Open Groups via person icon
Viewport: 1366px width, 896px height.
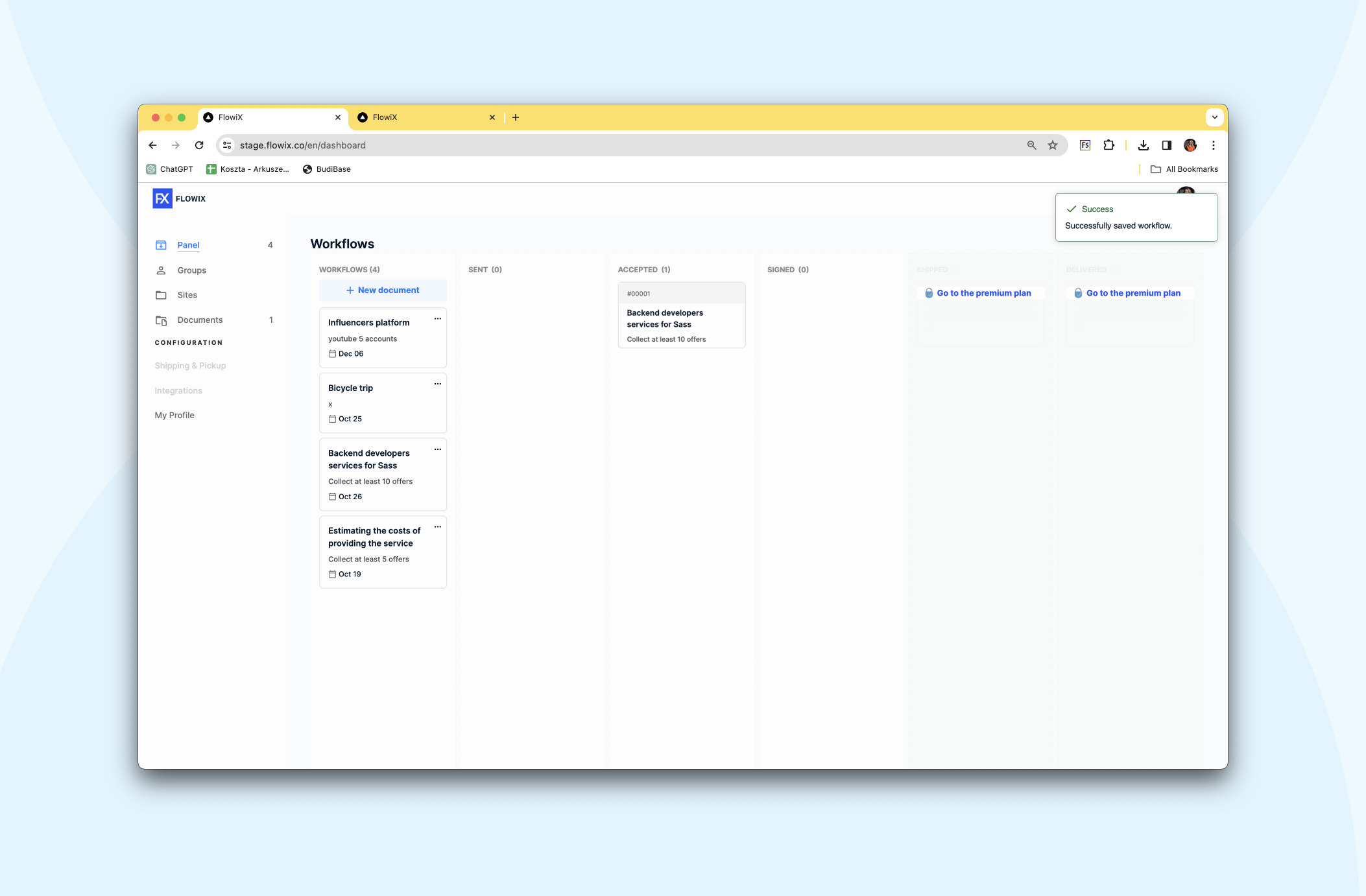pos(161,270)
